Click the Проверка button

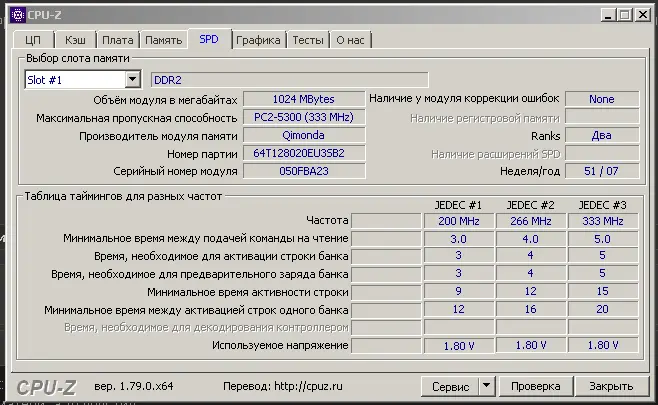[535, 386]
